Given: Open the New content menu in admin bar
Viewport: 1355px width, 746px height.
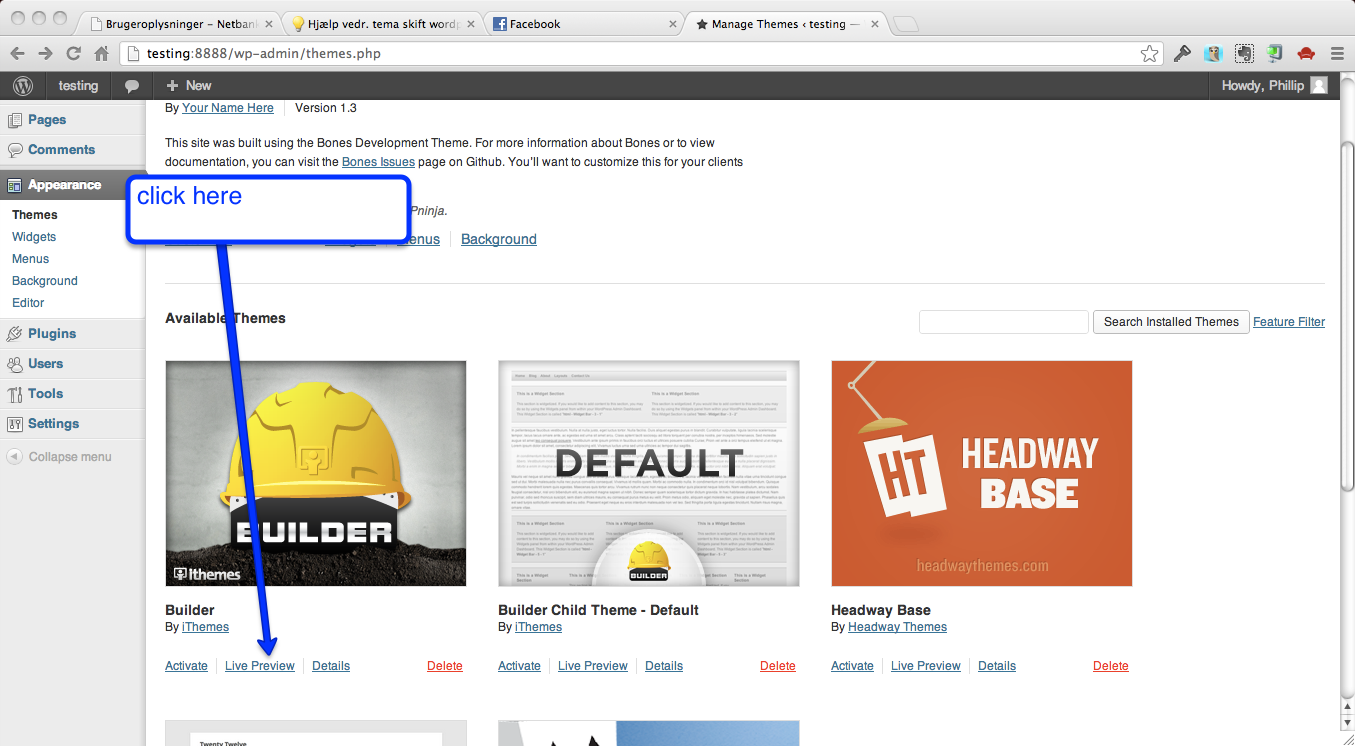Looking at the screenshot, I should pos(189,86).
